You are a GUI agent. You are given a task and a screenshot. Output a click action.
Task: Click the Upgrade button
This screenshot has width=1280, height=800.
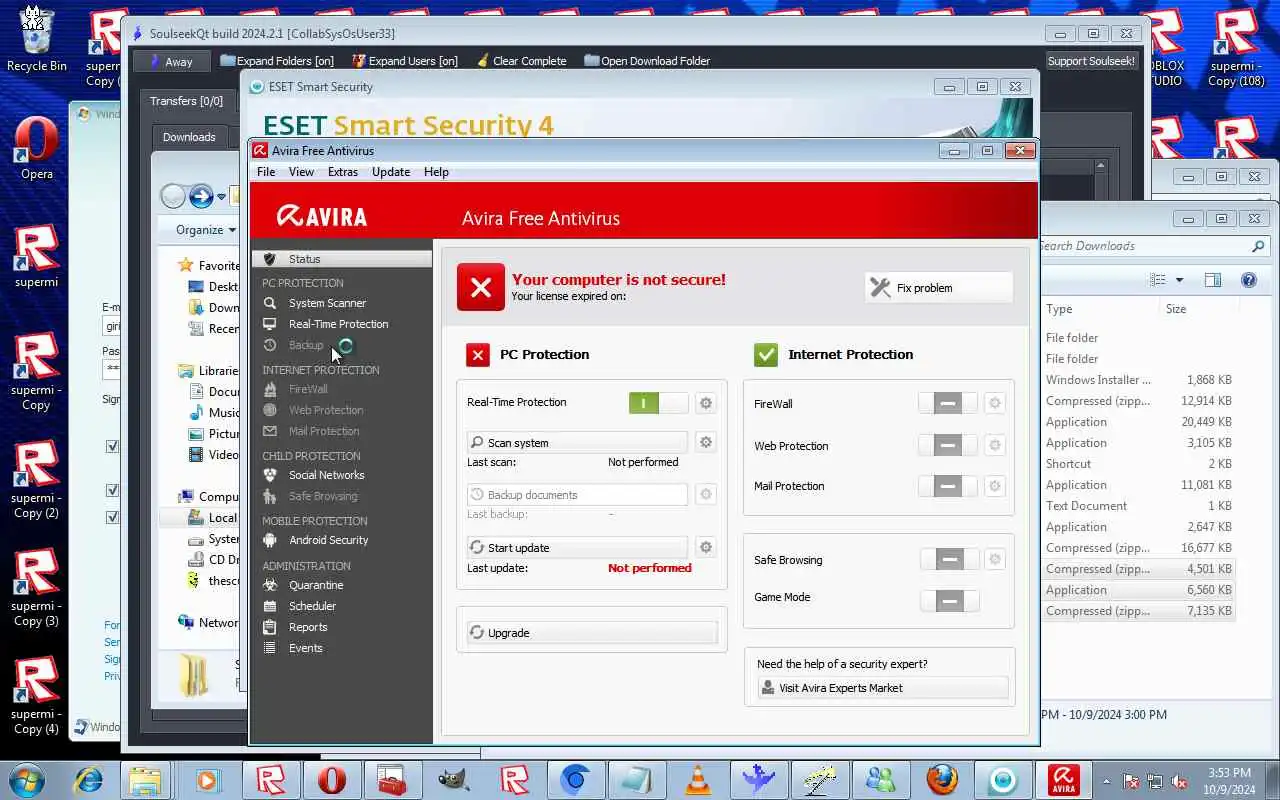point(592,633)
